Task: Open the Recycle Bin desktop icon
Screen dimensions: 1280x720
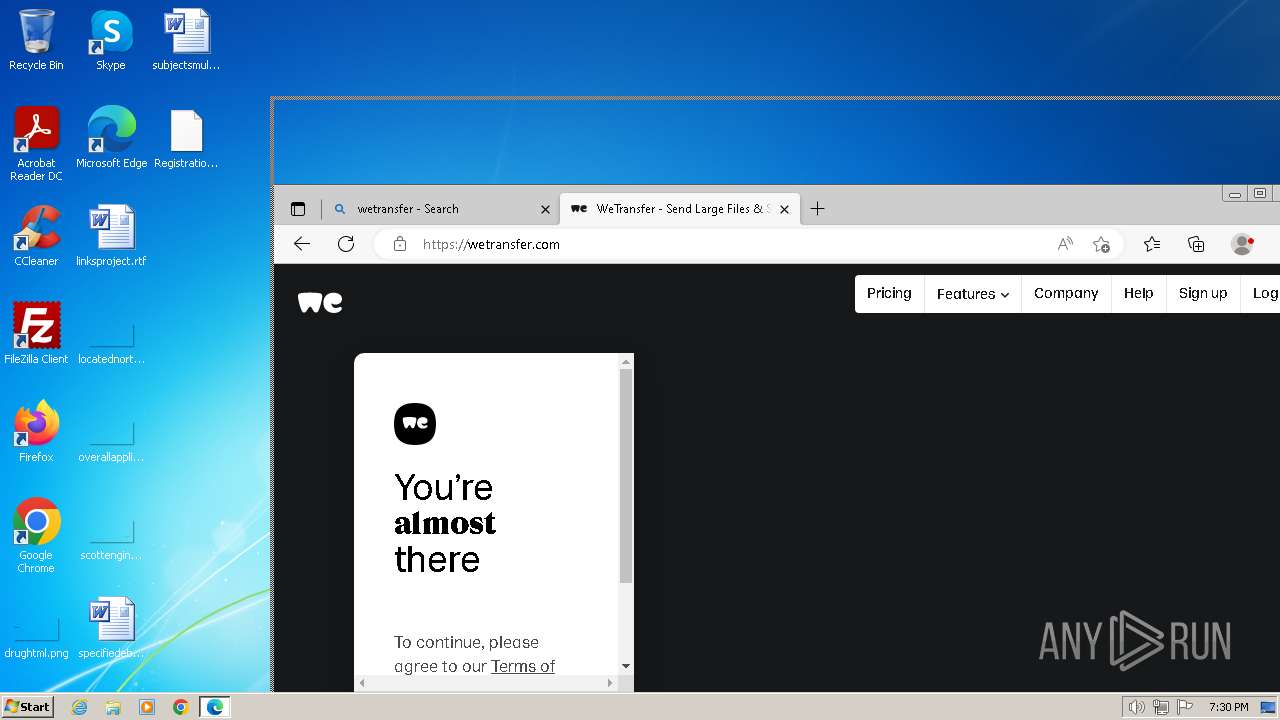Action: pyautogui.click(x=36, y=40)
